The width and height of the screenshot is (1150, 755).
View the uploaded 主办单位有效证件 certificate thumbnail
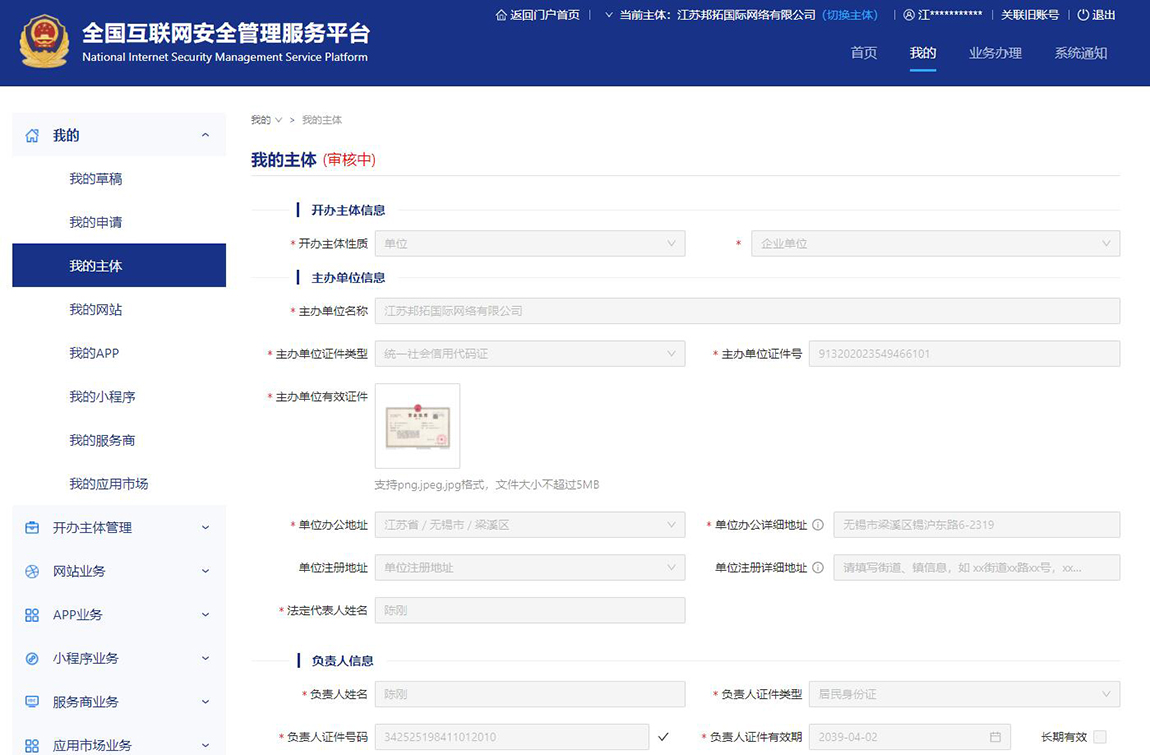(x=417, y=425)
